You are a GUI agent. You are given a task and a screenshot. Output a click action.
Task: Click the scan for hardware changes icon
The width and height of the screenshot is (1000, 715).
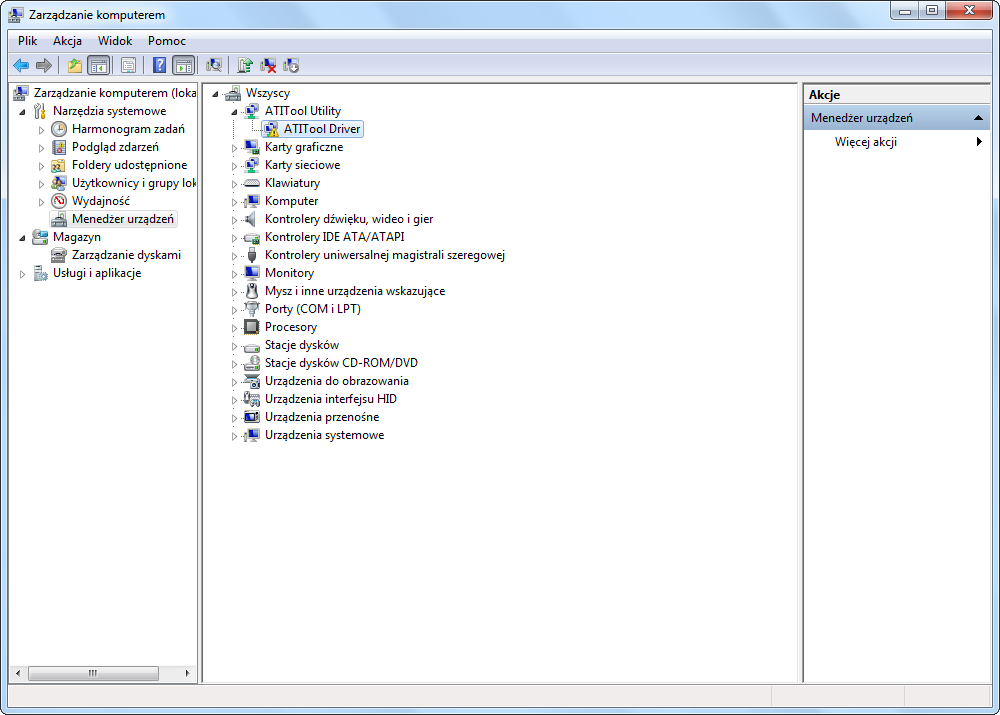[x=214, y=65]
